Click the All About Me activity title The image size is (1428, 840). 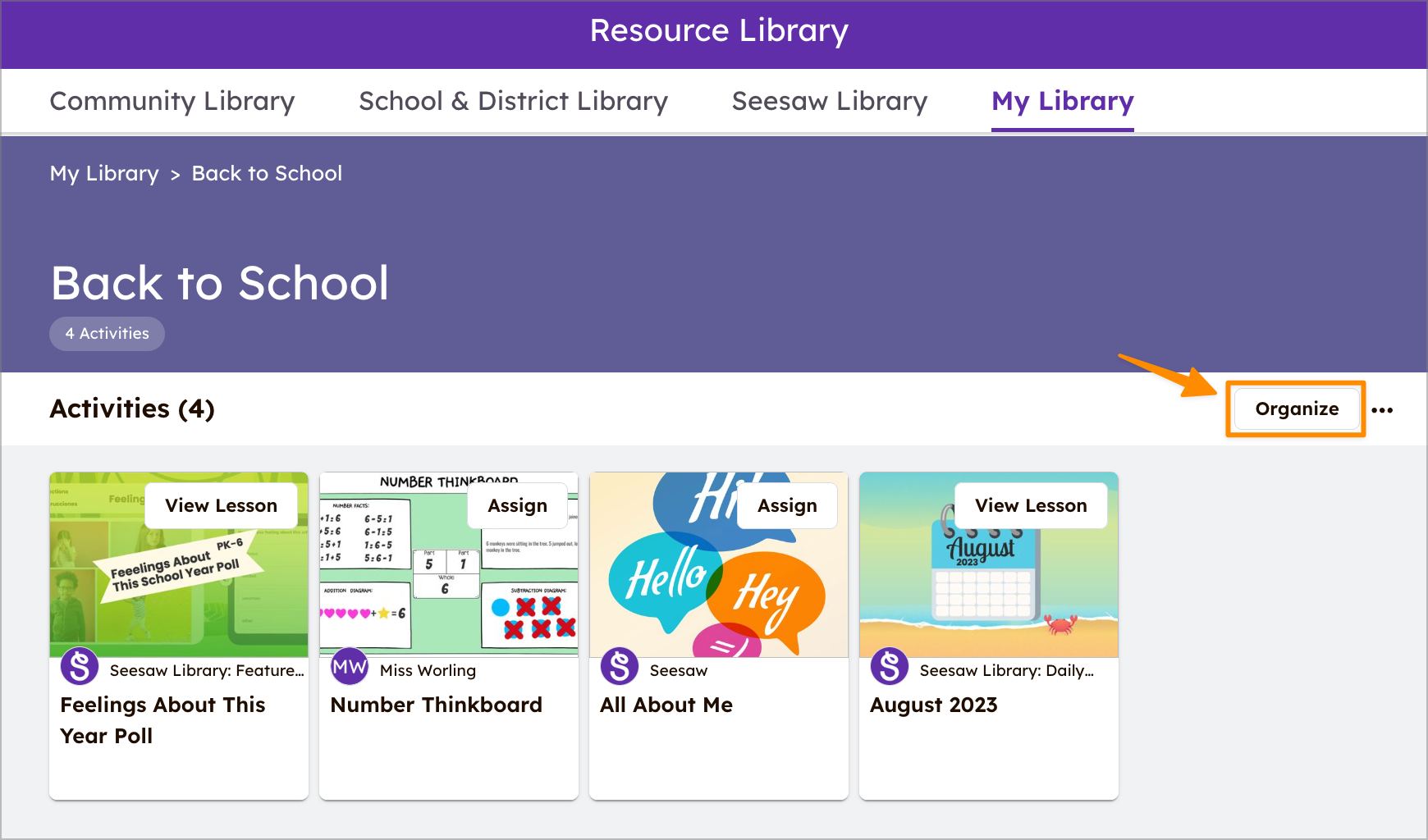click(x=666, y=705)
